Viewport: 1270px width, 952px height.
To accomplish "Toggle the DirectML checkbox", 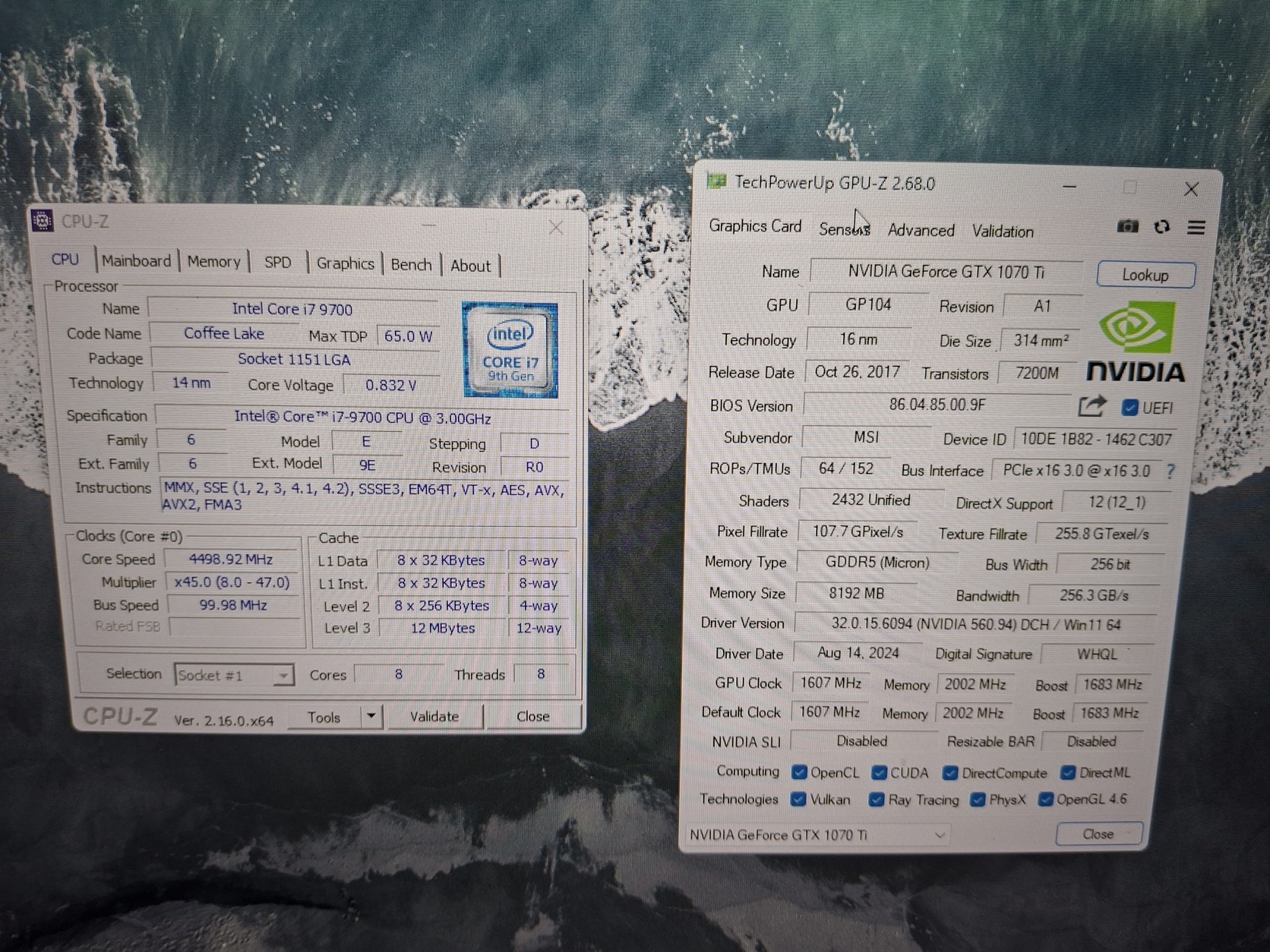I will point(1068,773).
